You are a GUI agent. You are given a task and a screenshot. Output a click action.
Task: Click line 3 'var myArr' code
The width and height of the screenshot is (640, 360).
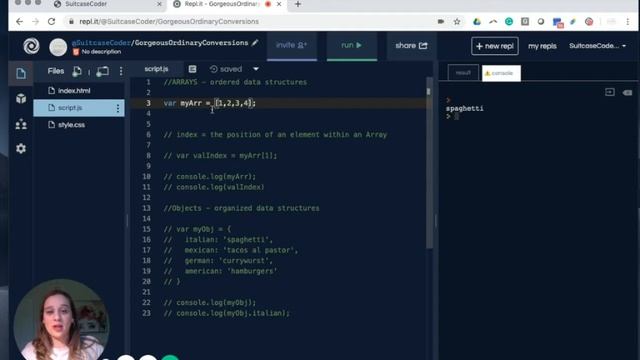[x=209, y=103]
